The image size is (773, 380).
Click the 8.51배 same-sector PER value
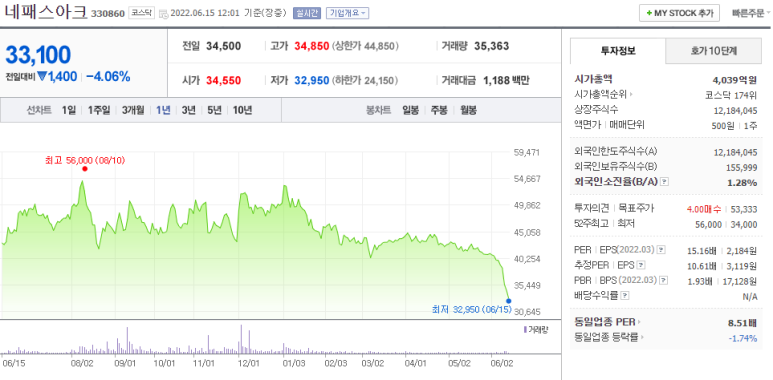(x=742, y=323)
